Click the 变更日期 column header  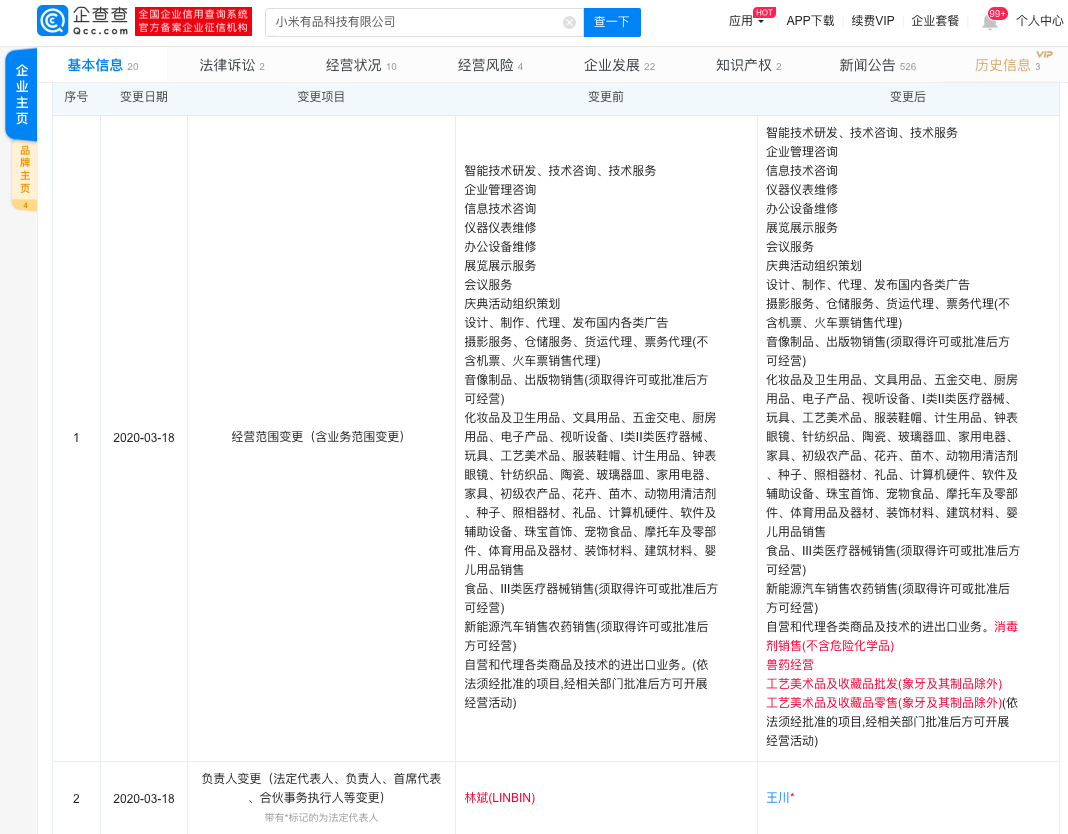pos(144,97)
